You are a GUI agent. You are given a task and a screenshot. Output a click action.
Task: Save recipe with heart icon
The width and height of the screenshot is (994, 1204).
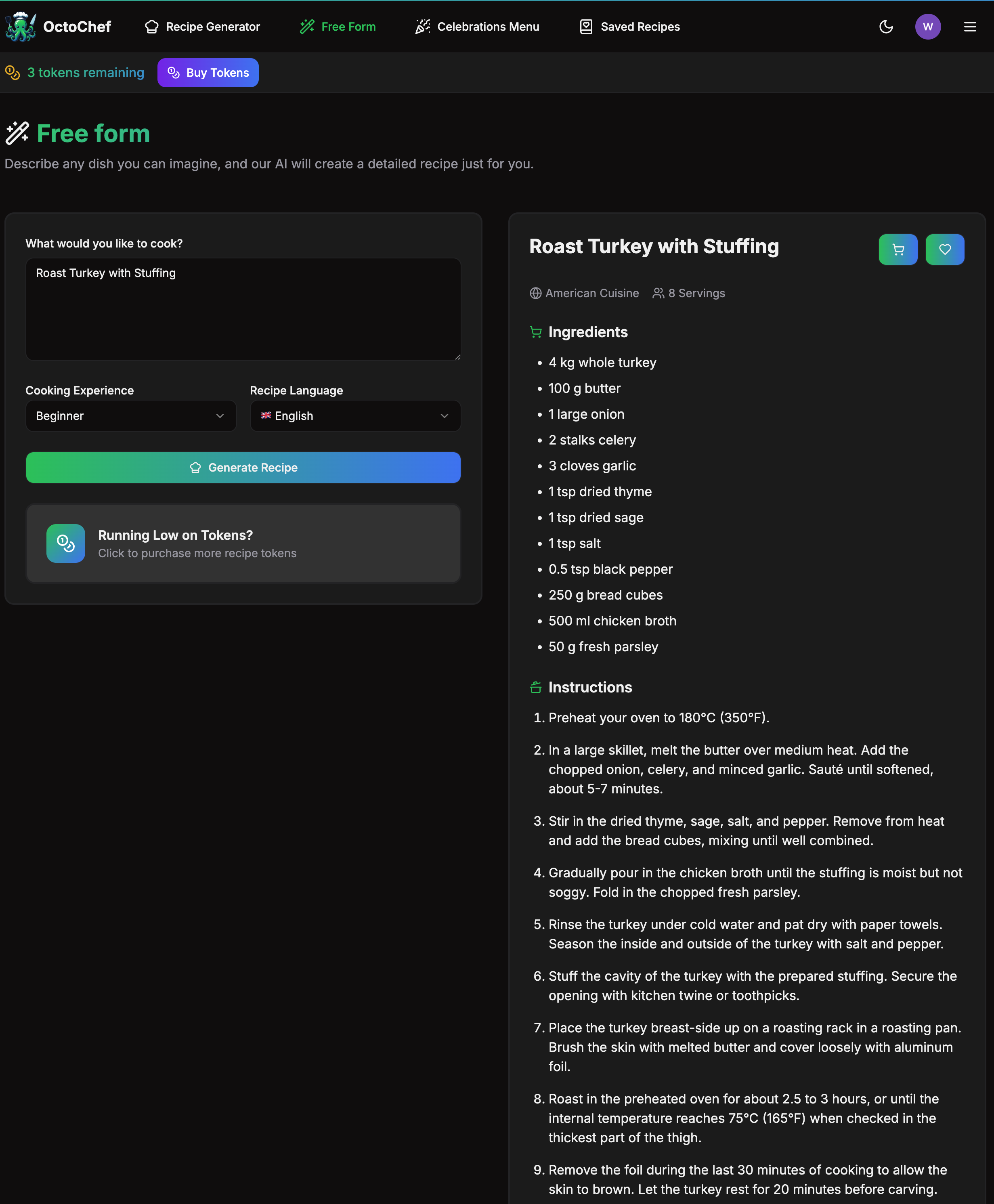pos(944,250)
